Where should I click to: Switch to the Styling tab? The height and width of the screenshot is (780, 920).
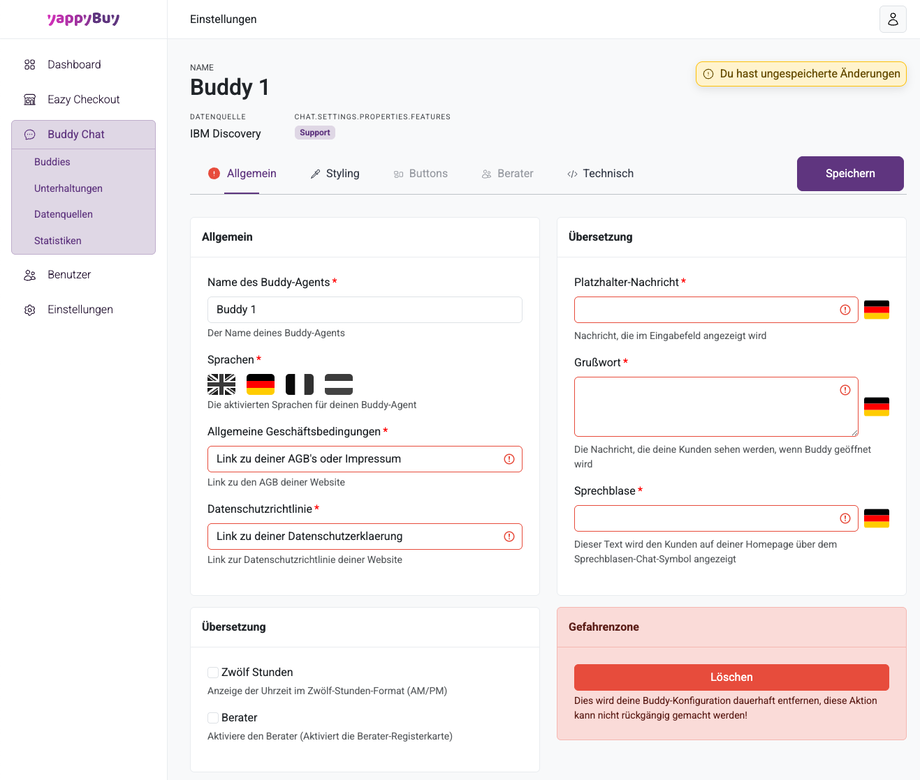click(334, 174)
